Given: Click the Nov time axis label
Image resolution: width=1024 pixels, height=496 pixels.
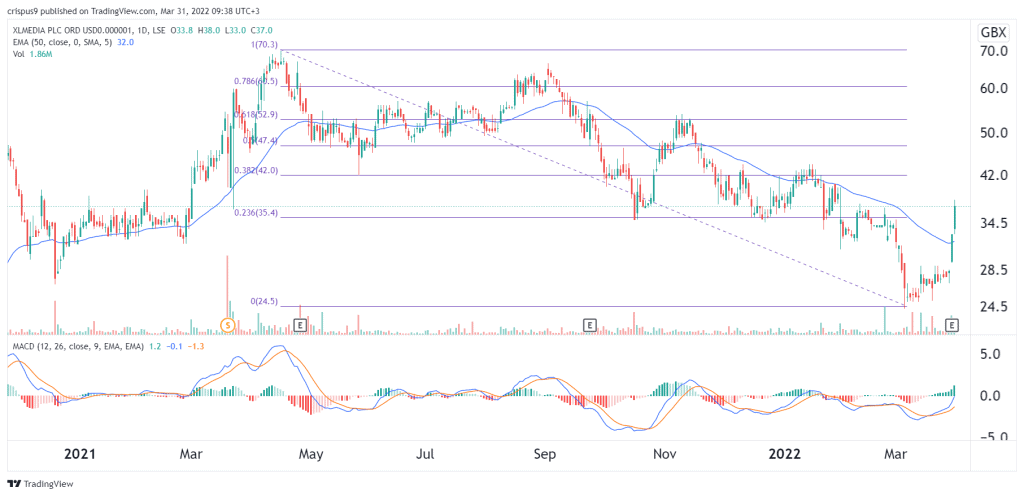Looking at the screenshot, I should [665, 454].
